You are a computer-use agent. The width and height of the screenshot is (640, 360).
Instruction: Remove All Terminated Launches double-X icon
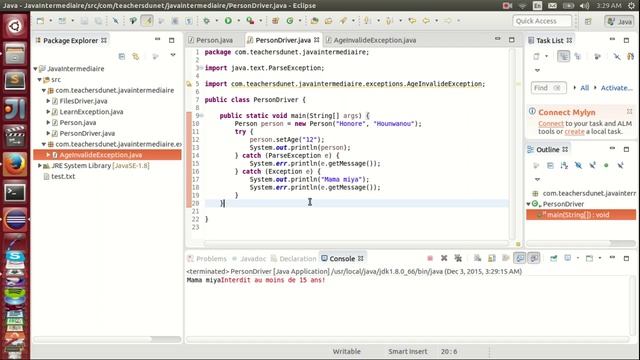458,258
